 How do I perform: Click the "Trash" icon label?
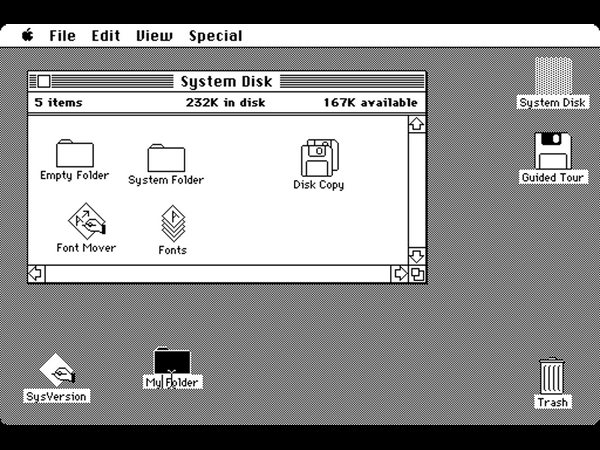(553, 402)
